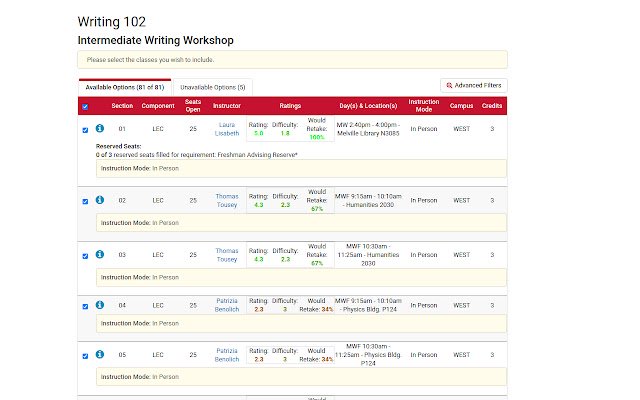Switch to Unavailable Options (5) tab
This screenshot has height=400, width=640.
tap(213, 87)
